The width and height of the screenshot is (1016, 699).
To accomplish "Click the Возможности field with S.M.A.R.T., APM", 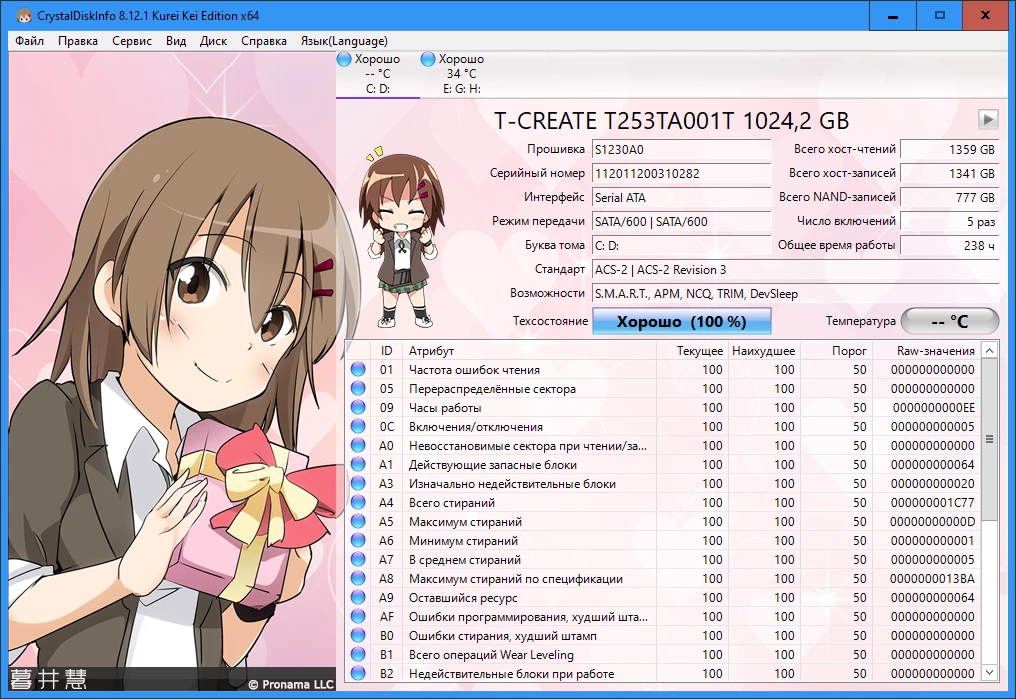I will click(796, 293).
